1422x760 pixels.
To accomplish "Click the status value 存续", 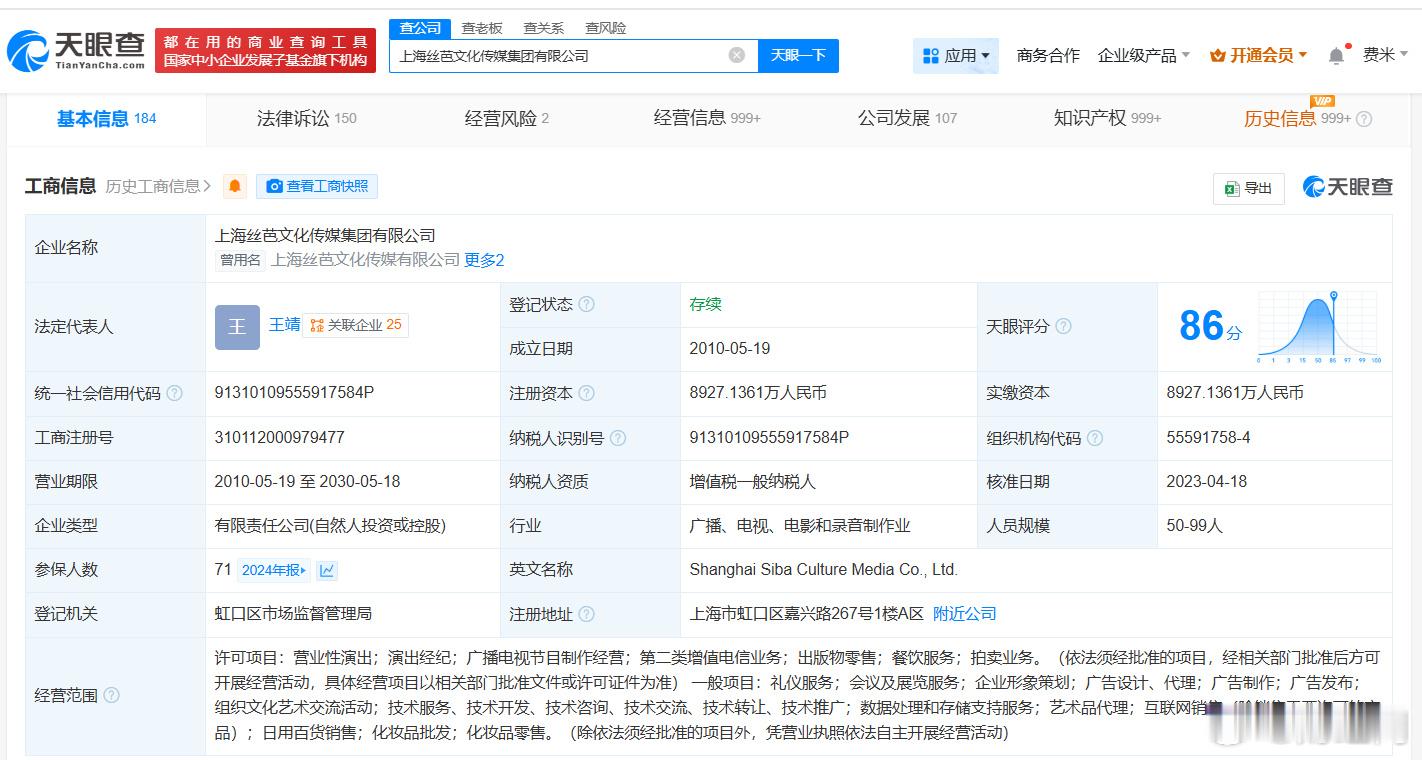I will (x=705, y=304).
